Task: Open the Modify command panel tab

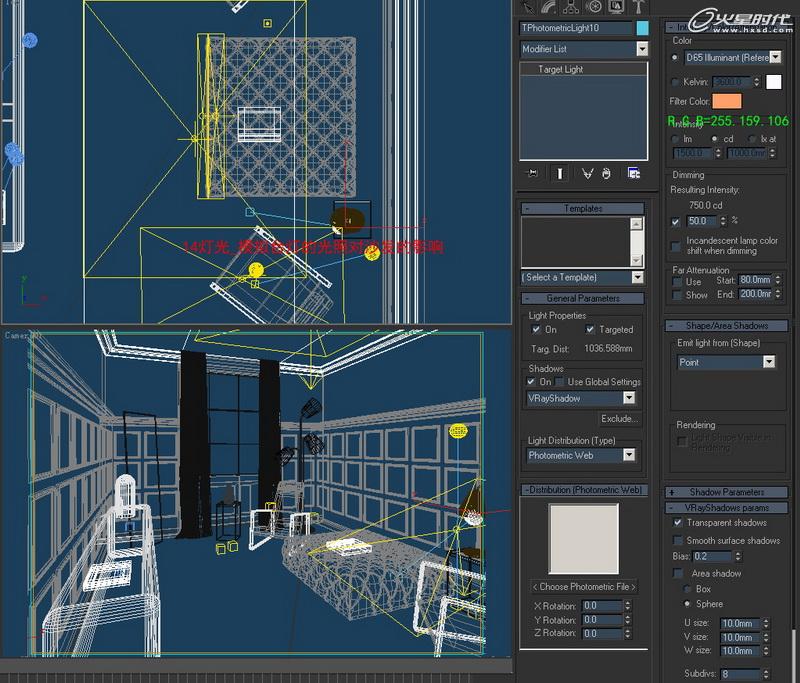Action: [x=549, y=6]
